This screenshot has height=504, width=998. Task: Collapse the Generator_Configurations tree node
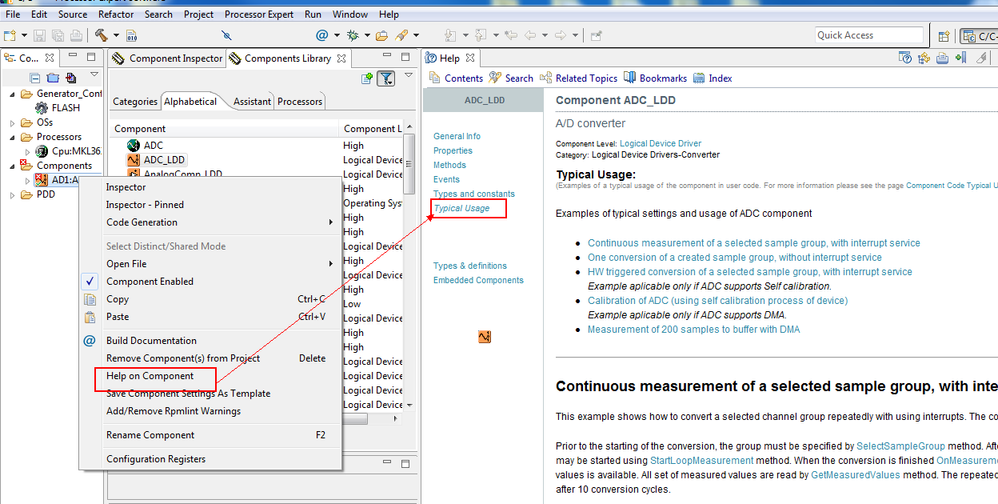click(x=12, y=94)
